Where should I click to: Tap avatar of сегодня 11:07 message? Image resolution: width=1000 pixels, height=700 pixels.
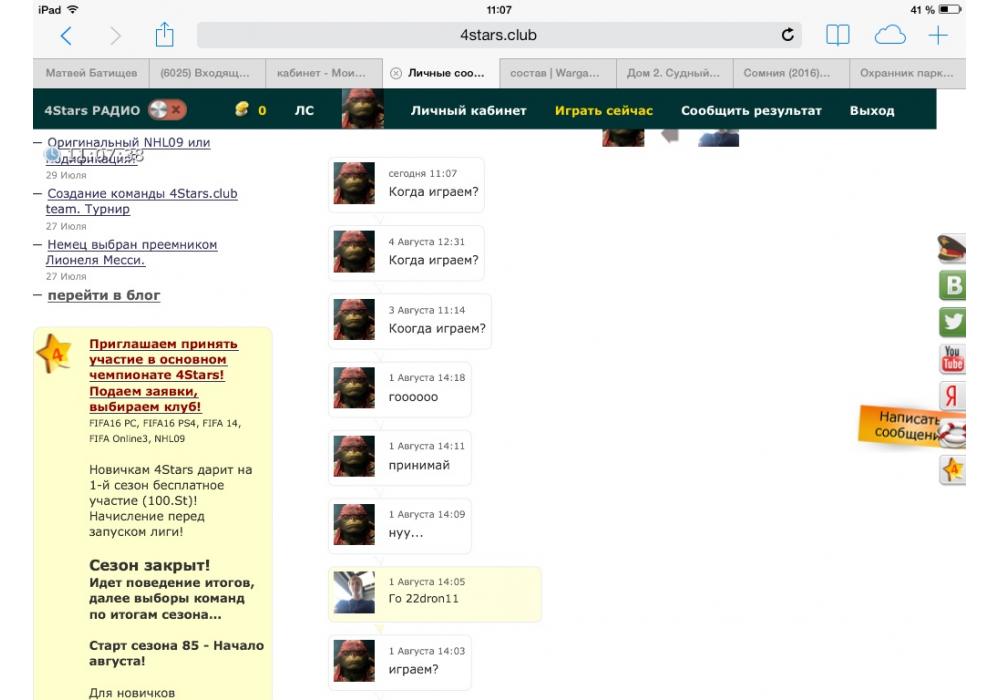354,183
